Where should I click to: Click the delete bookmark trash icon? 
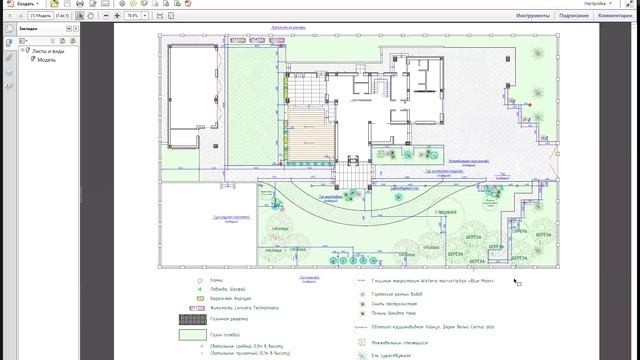point(53,41)
